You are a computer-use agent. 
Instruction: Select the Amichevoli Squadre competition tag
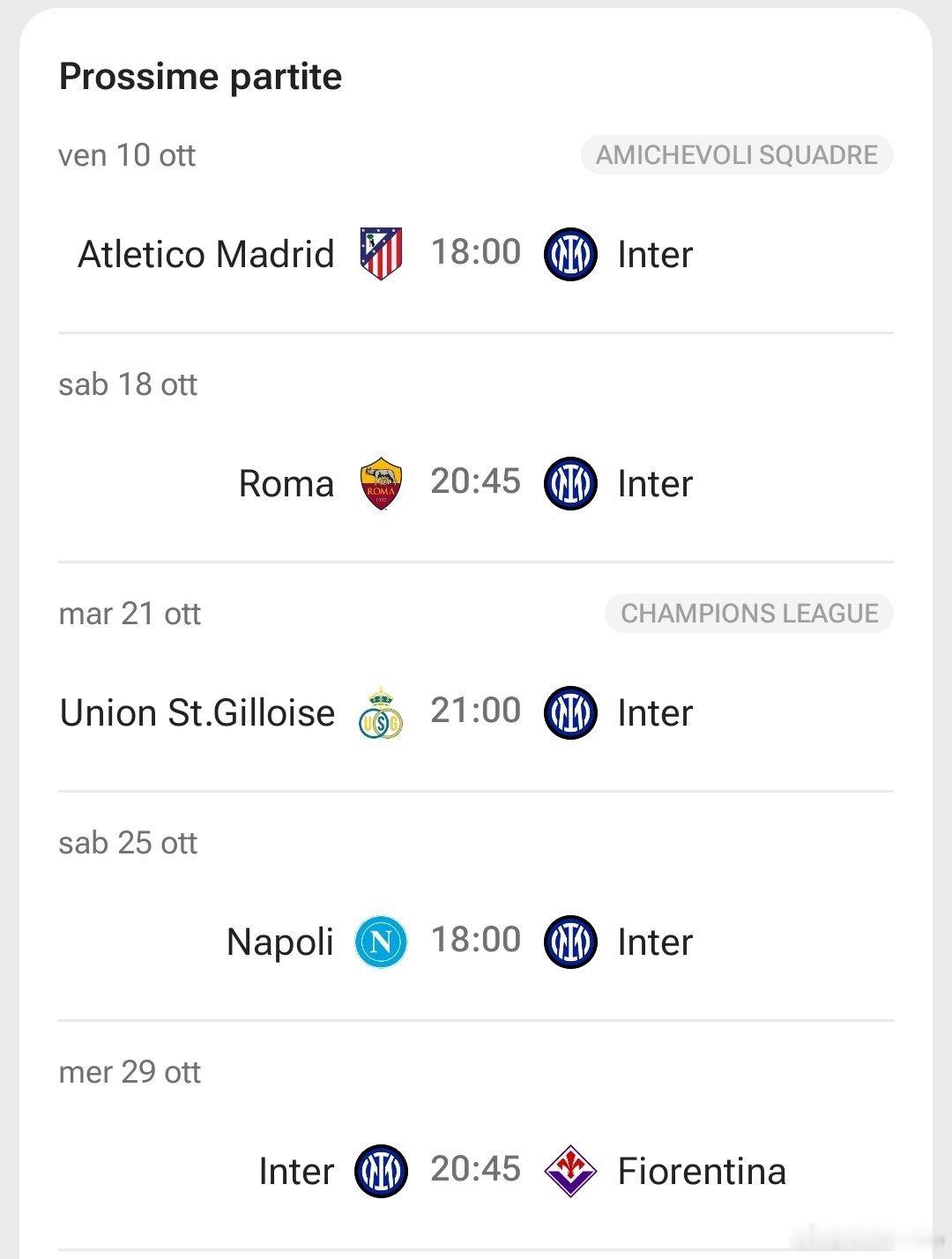pos(737,155)
